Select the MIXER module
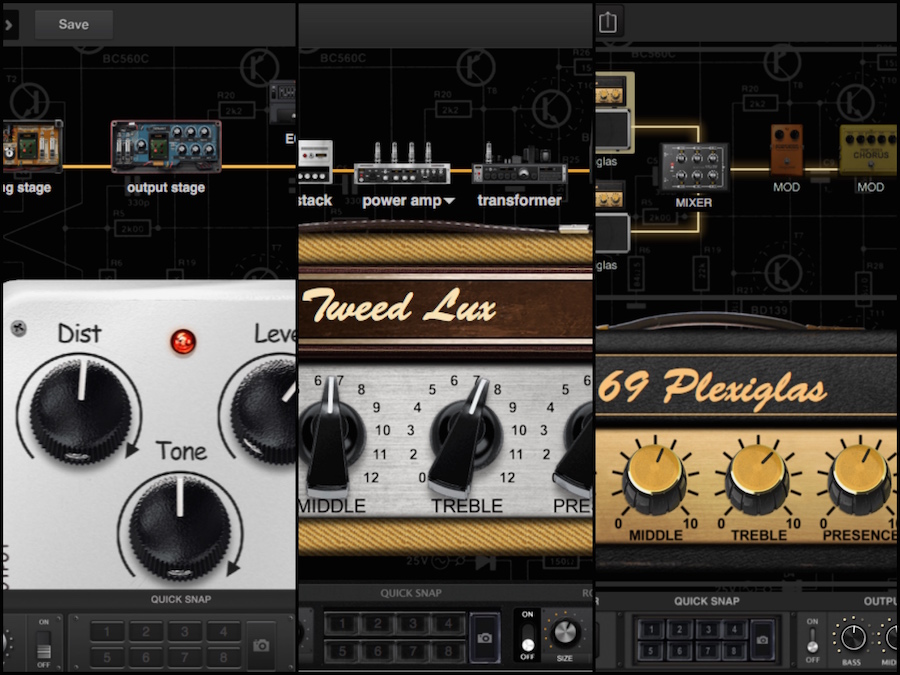This screenshot has width=900, height=675. pos(695,167)
